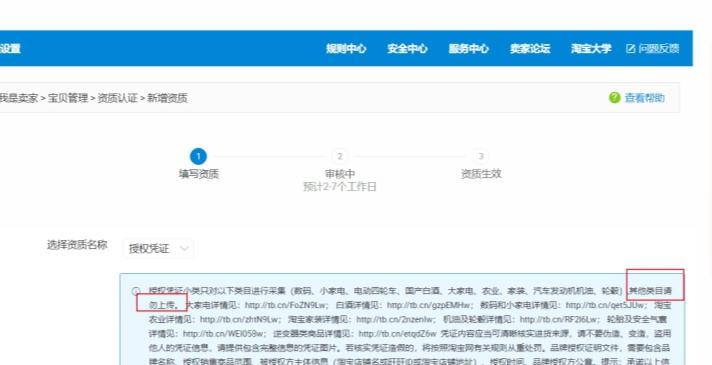
Task: Open 淘宝大学 in the top navigation
Action: pos(591,49)
